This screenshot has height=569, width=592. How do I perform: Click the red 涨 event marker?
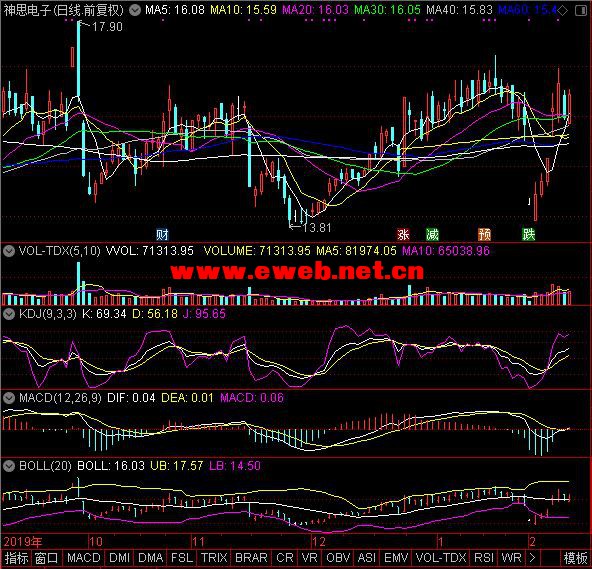(x=403, y=235)
